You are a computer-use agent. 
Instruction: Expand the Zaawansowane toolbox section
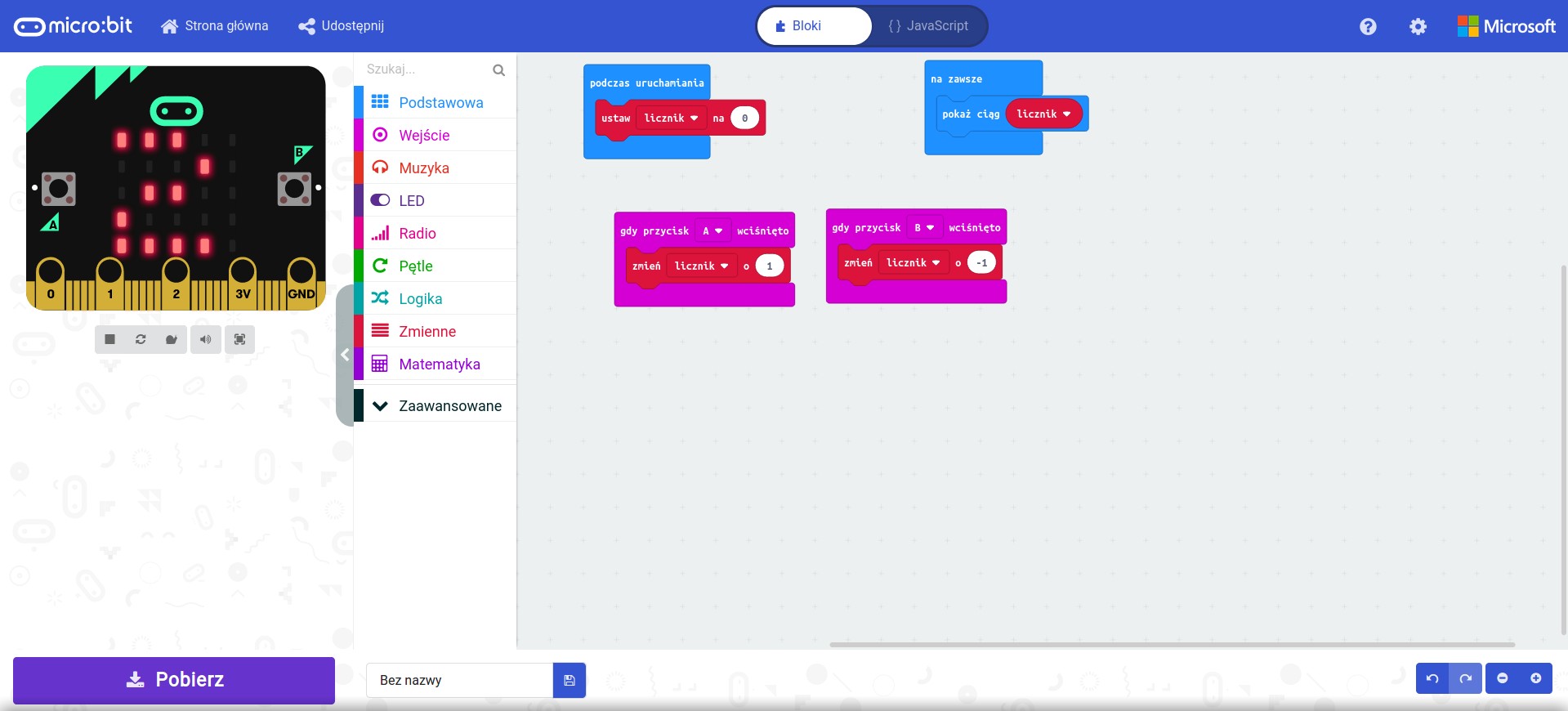[436, 406]
